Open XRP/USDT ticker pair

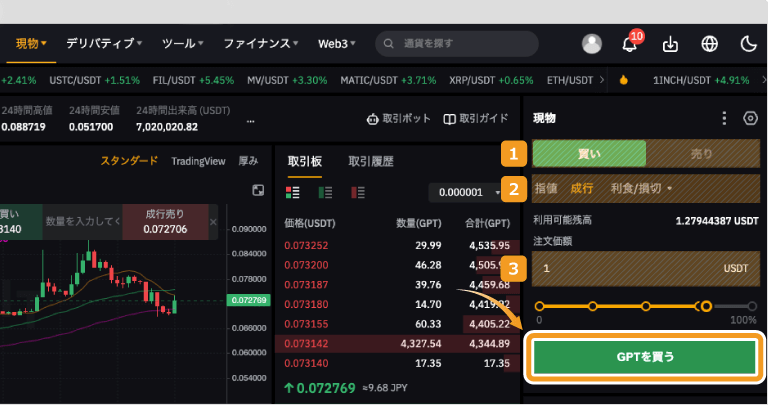click(491, 80)
